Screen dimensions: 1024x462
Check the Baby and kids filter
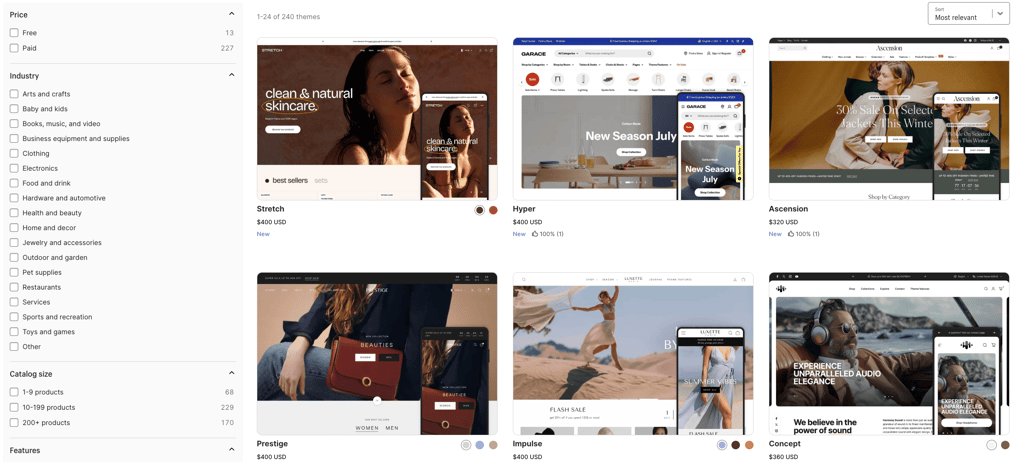[x=14, y=108]
